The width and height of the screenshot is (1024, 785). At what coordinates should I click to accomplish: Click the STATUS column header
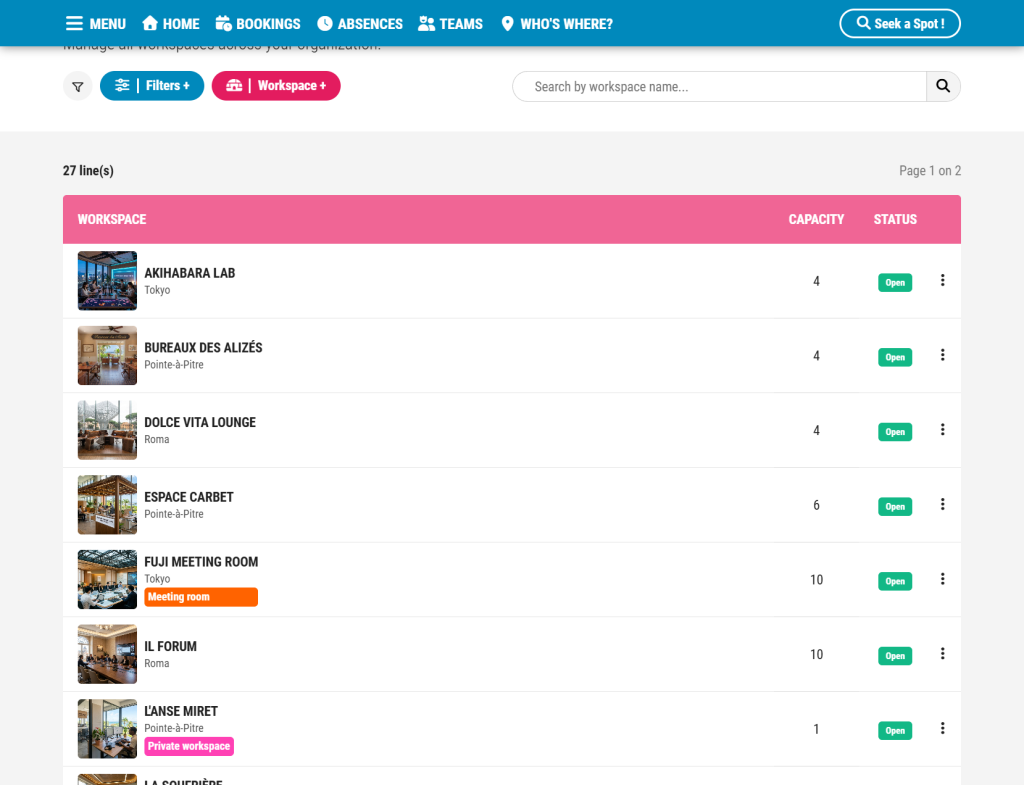pos(895,219)
